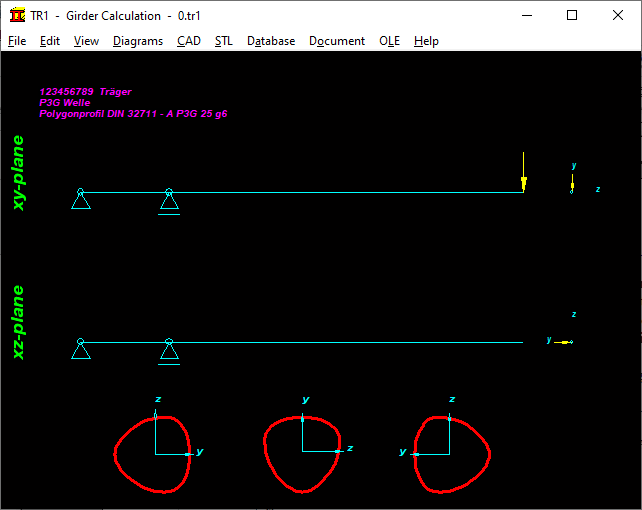
Task: Open the Database menu
Action: coord(271,41)
